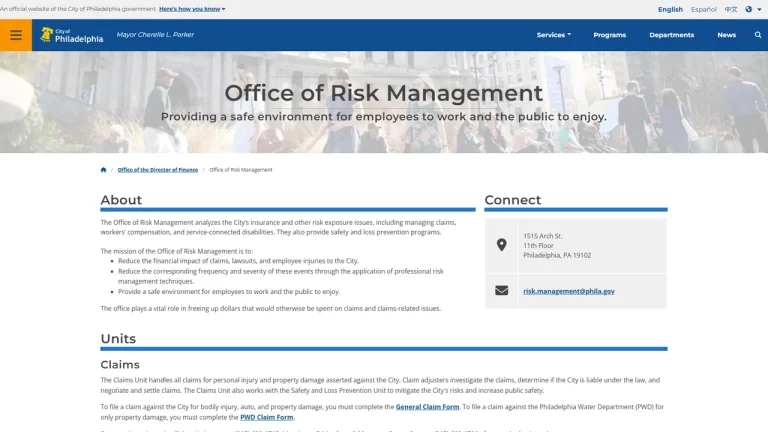Screen dimensions: 768x432
Task: Open Office of the Director of Finance link
Action: [x=158, y=170]
